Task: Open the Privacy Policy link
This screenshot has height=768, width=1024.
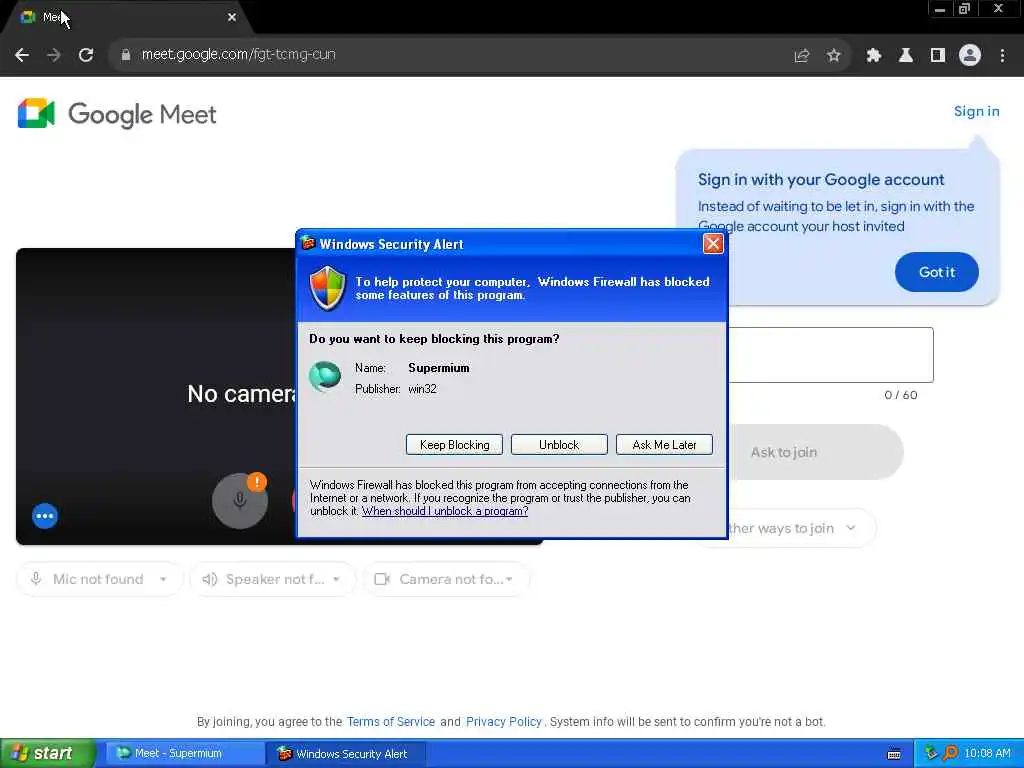Action: [x=504, y=722]
